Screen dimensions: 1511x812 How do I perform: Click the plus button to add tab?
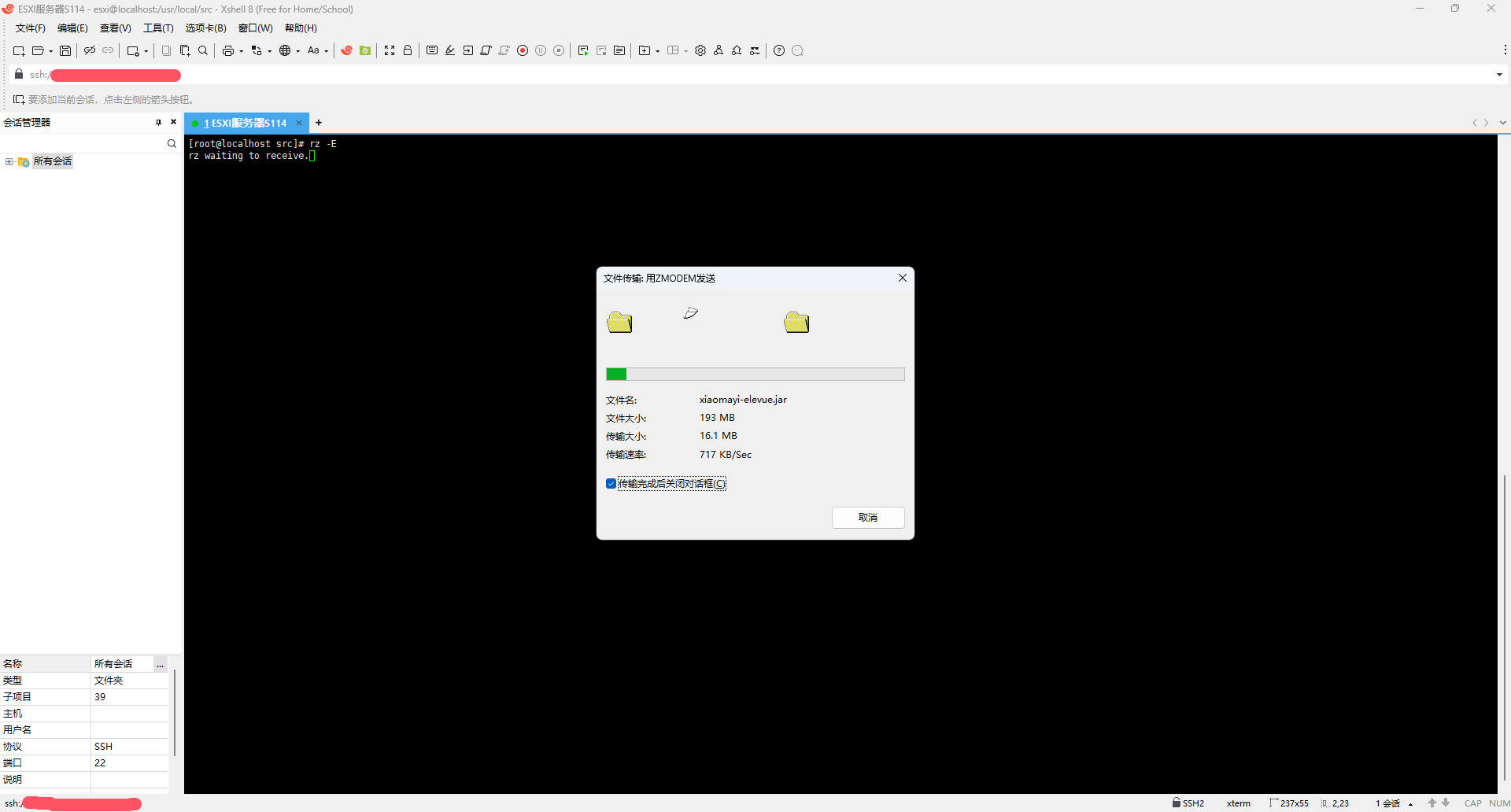point(319,123)
